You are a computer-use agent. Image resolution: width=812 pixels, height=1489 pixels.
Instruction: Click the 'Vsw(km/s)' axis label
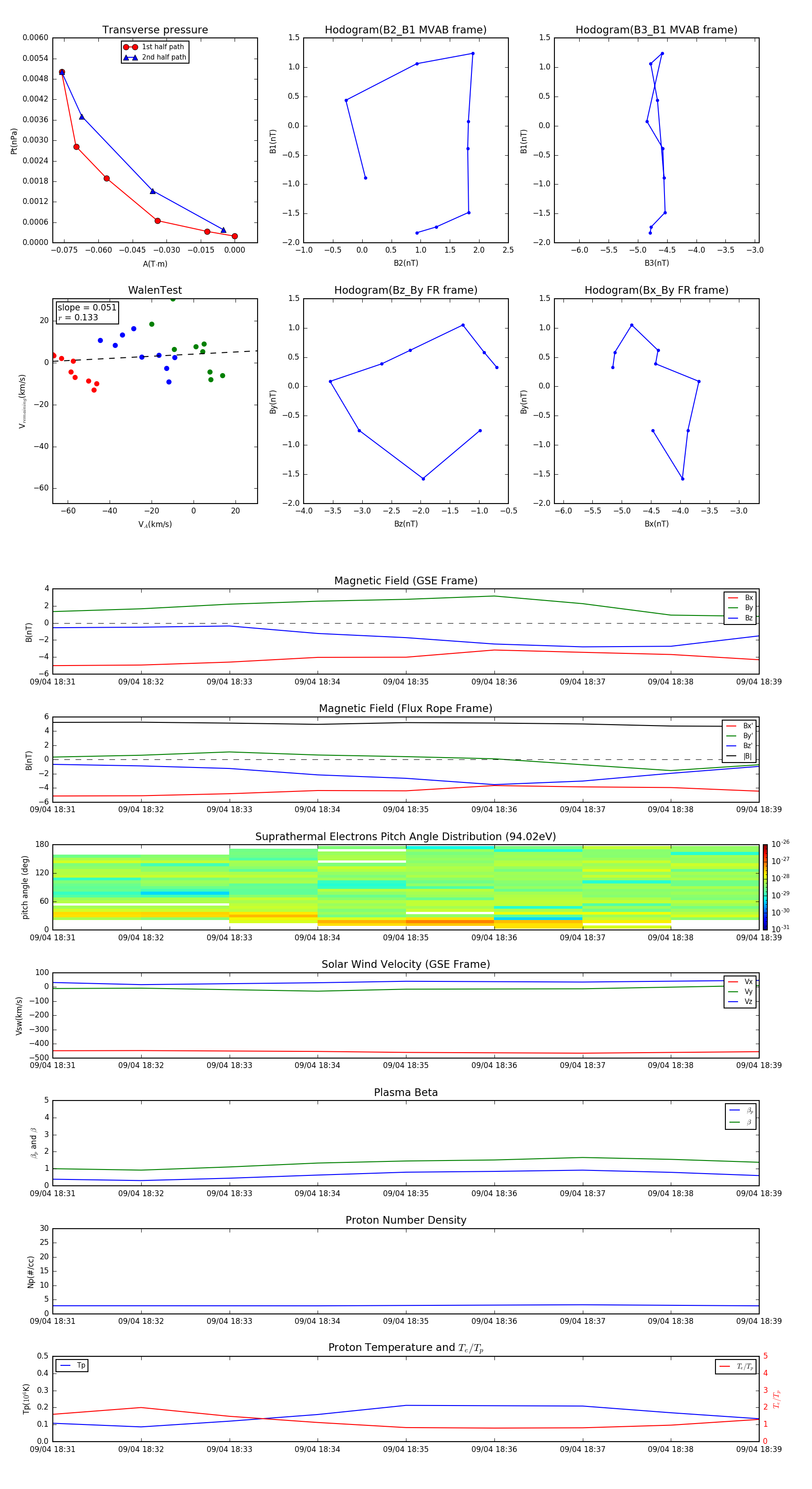point(19,1015)
